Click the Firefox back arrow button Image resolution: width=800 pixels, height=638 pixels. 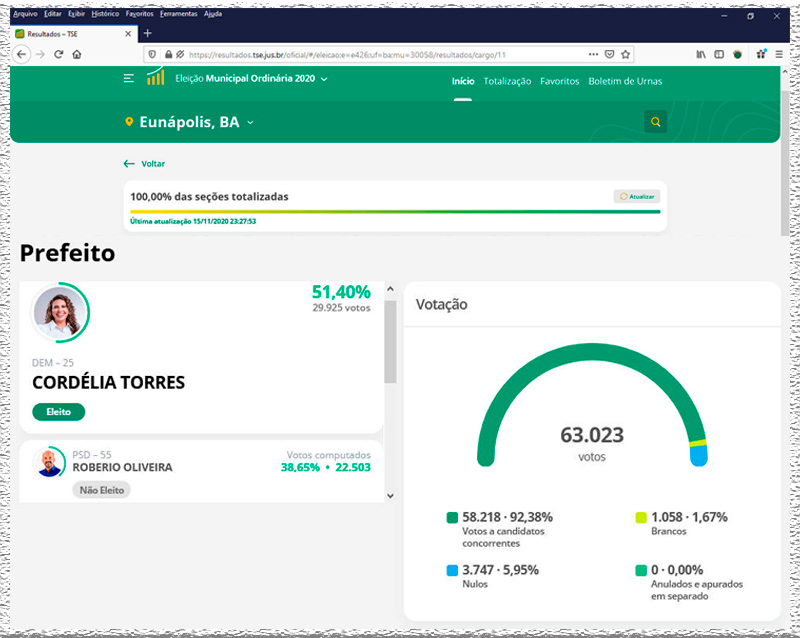click(x=23, y=54)
